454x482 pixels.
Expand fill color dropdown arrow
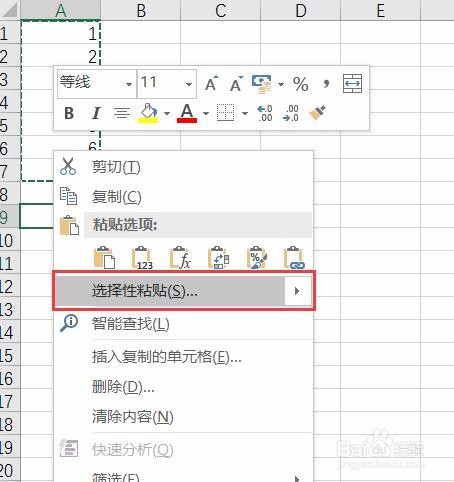[x=167, y=114]
